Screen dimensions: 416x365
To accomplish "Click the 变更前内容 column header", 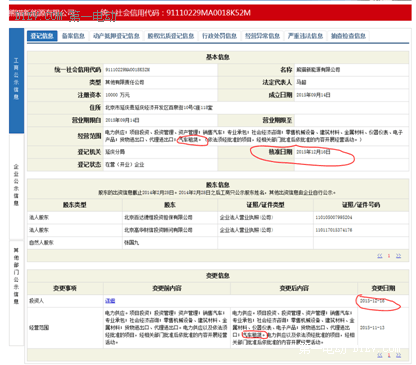I will click(x=167, y=288).
